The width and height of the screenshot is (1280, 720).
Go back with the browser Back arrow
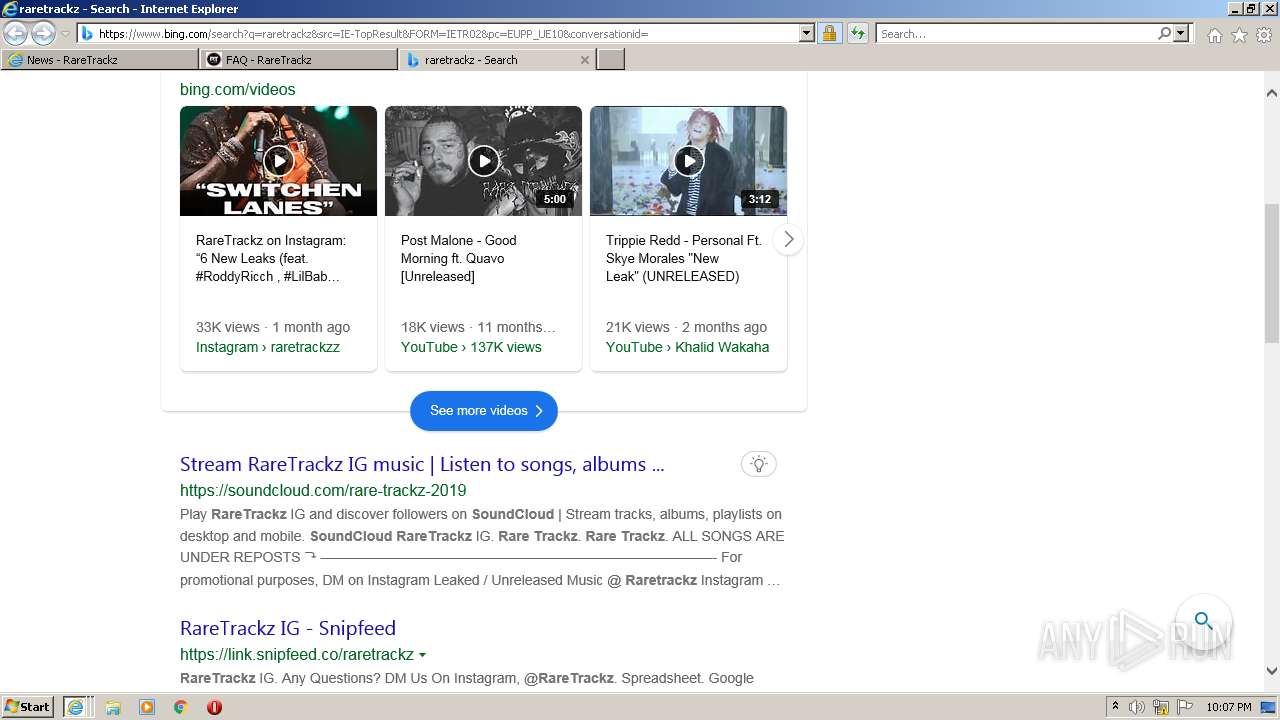click(x=16, y=33)
